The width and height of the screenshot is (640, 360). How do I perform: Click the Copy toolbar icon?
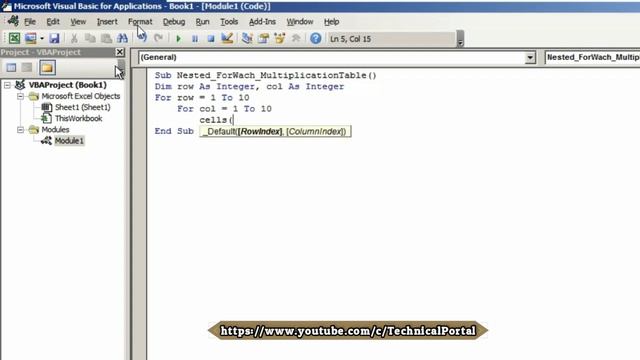pos(90,38)
